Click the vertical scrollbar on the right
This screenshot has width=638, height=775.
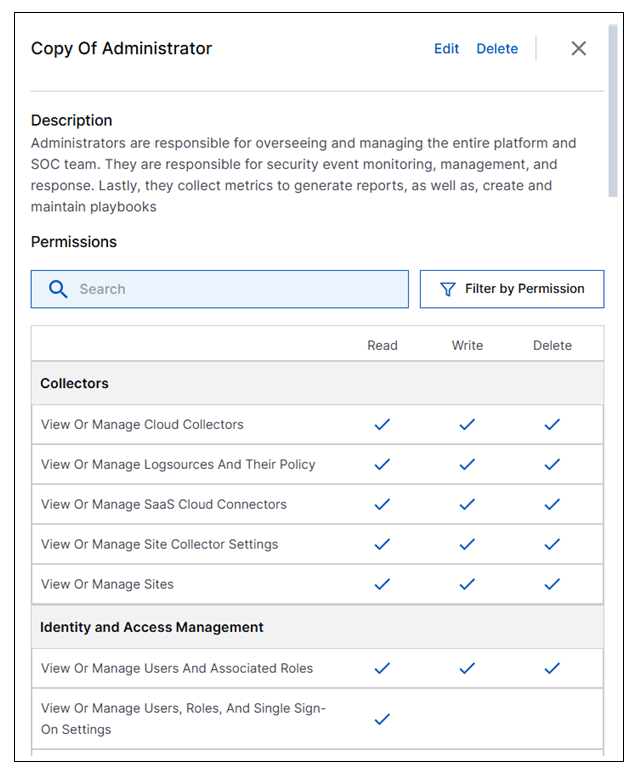(x=612, y=110)
